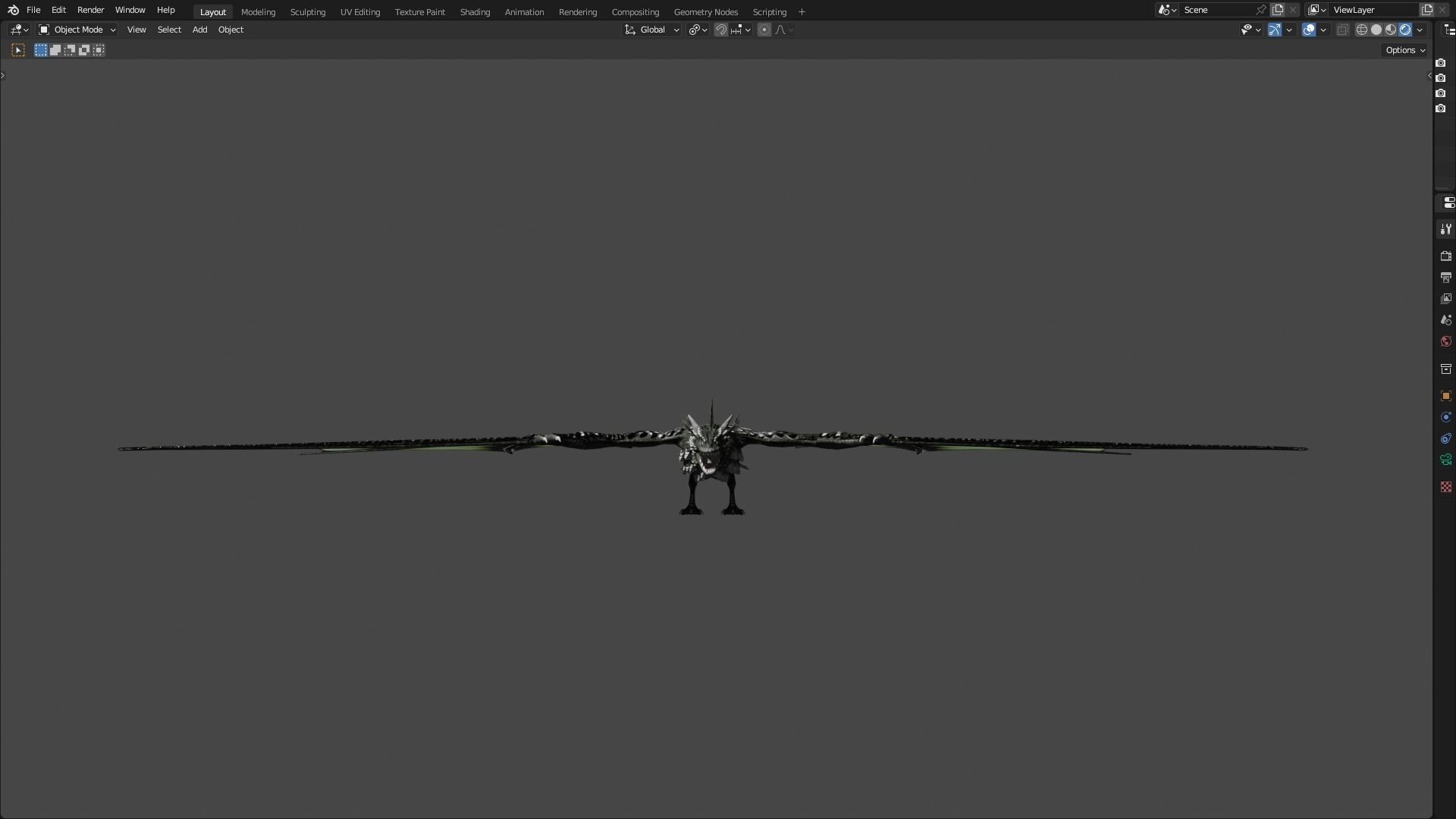Open the viewport View menu

[x=136, y=30]
